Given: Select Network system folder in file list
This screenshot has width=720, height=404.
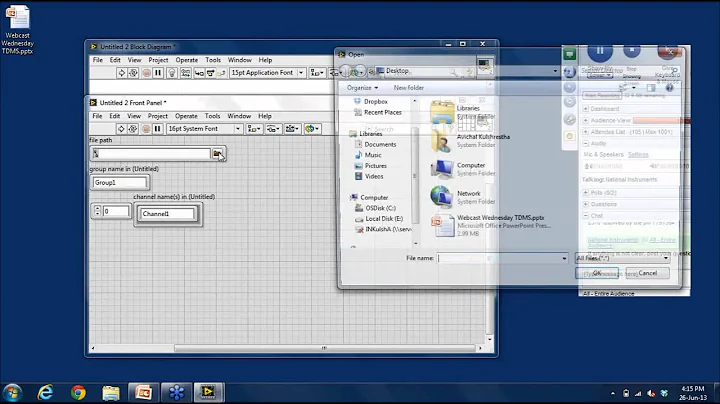Looking at the screenshot, I should click(463, 197).
